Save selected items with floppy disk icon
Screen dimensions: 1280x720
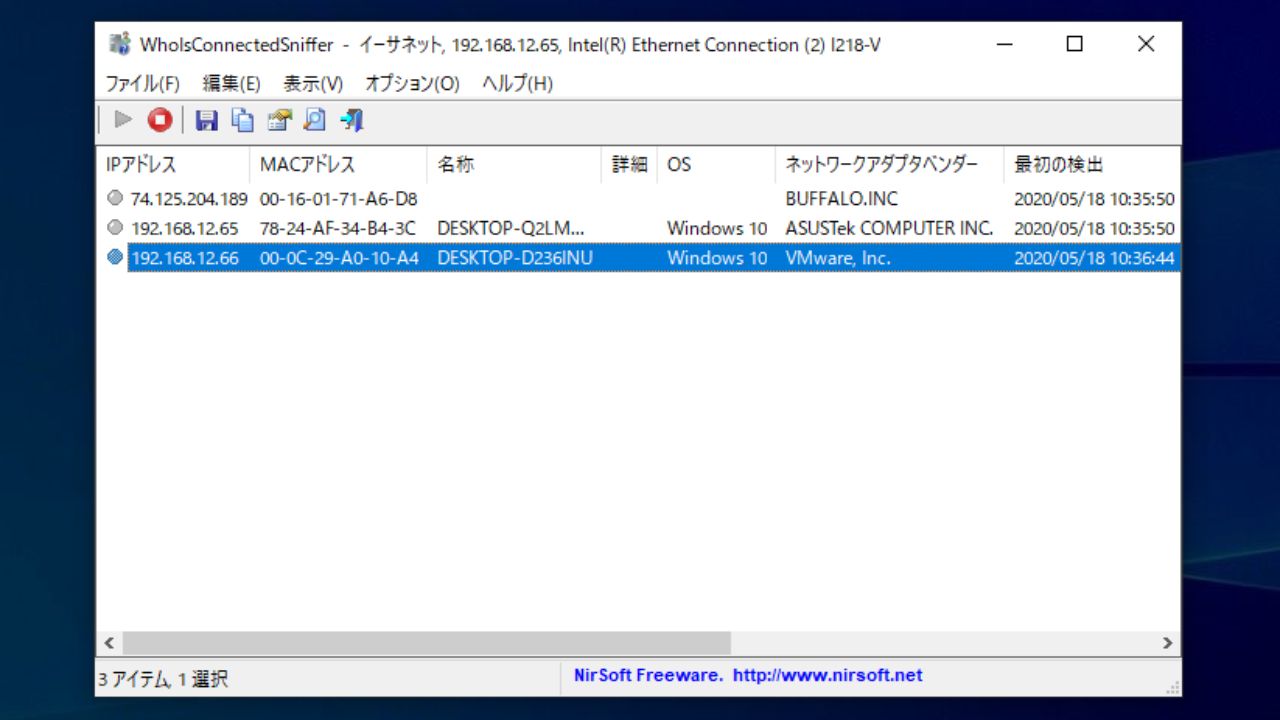click(x=206, y=121)
